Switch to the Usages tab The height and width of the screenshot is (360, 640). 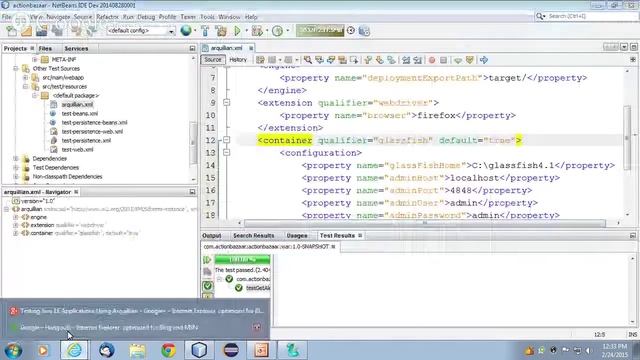pos(297,236)
